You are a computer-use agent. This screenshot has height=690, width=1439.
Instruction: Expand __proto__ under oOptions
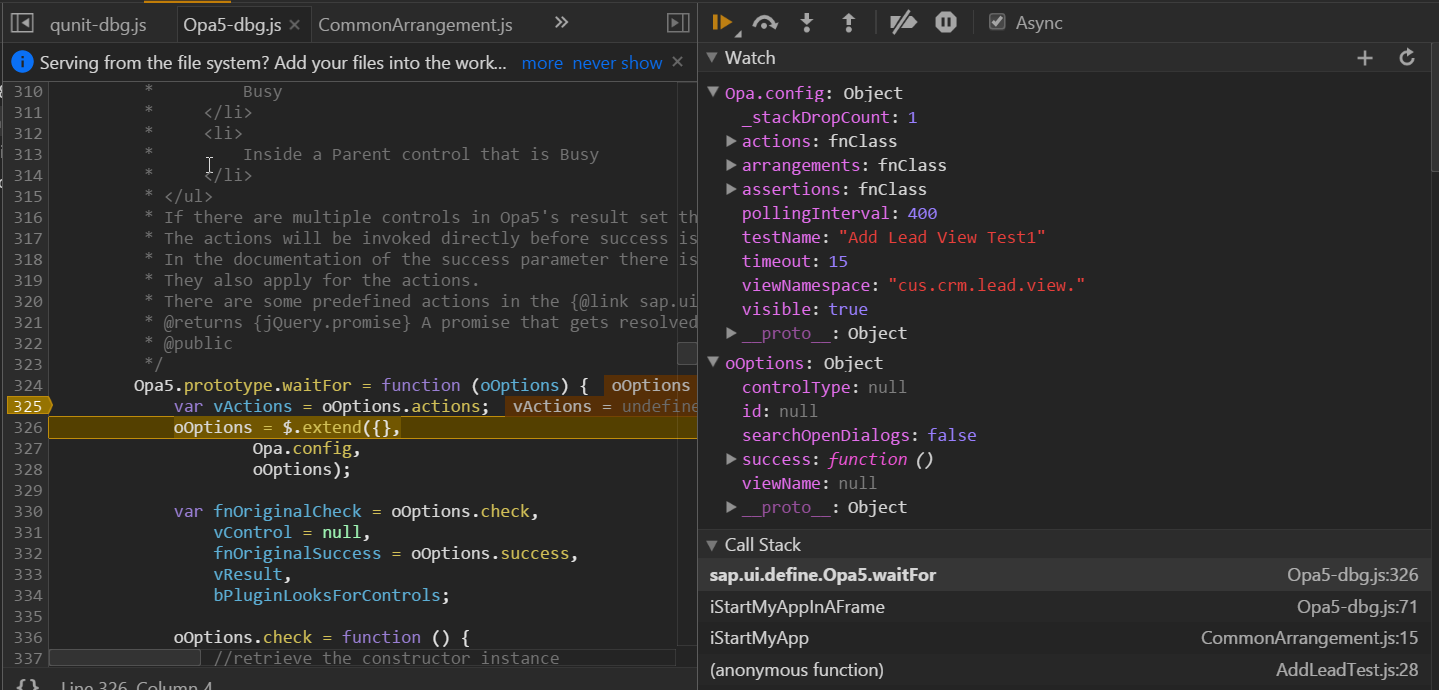[731, 507]
